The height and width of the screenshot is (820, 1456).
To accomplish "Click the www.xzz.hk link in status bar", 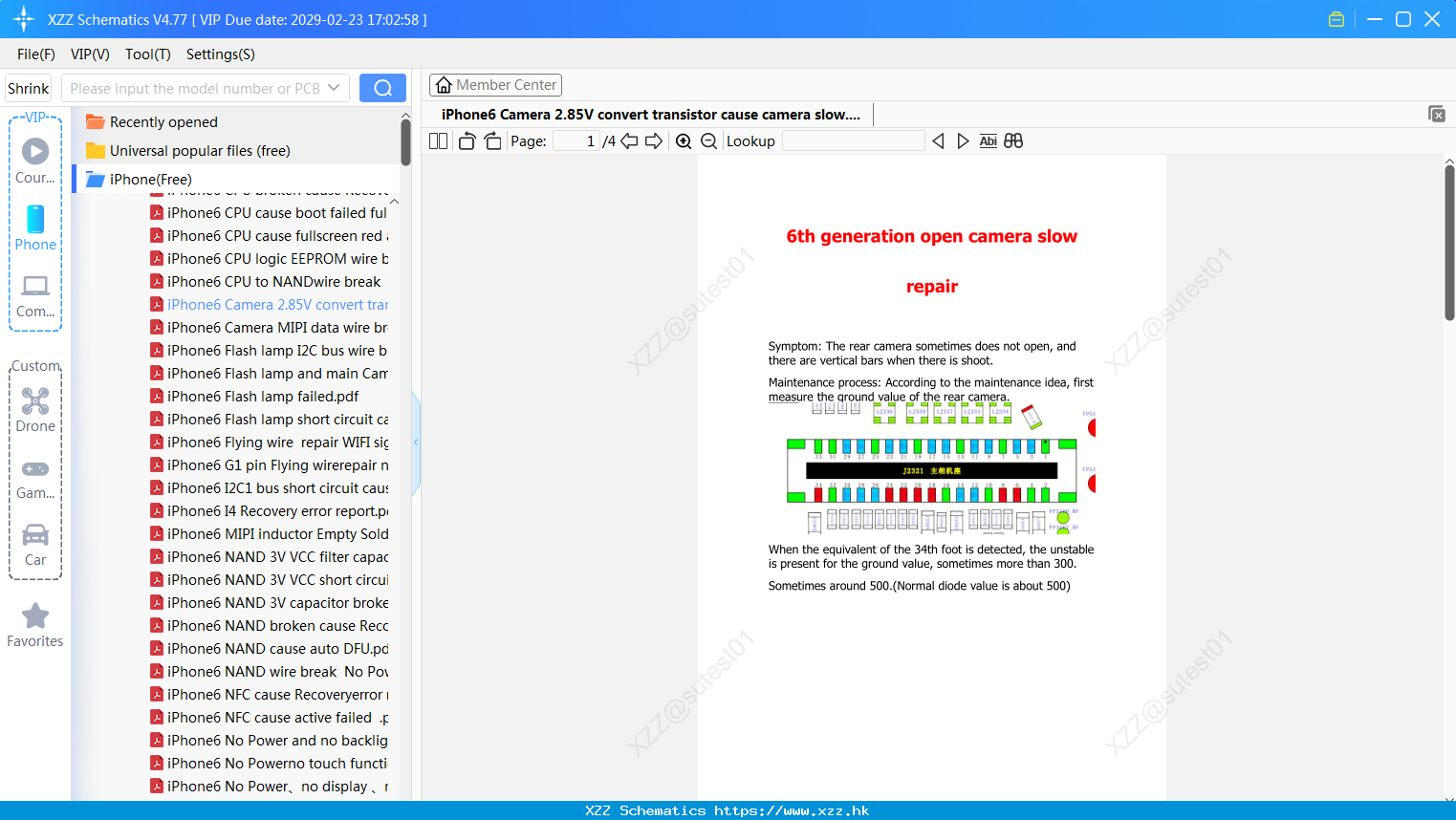I will [x=792, y=810].
